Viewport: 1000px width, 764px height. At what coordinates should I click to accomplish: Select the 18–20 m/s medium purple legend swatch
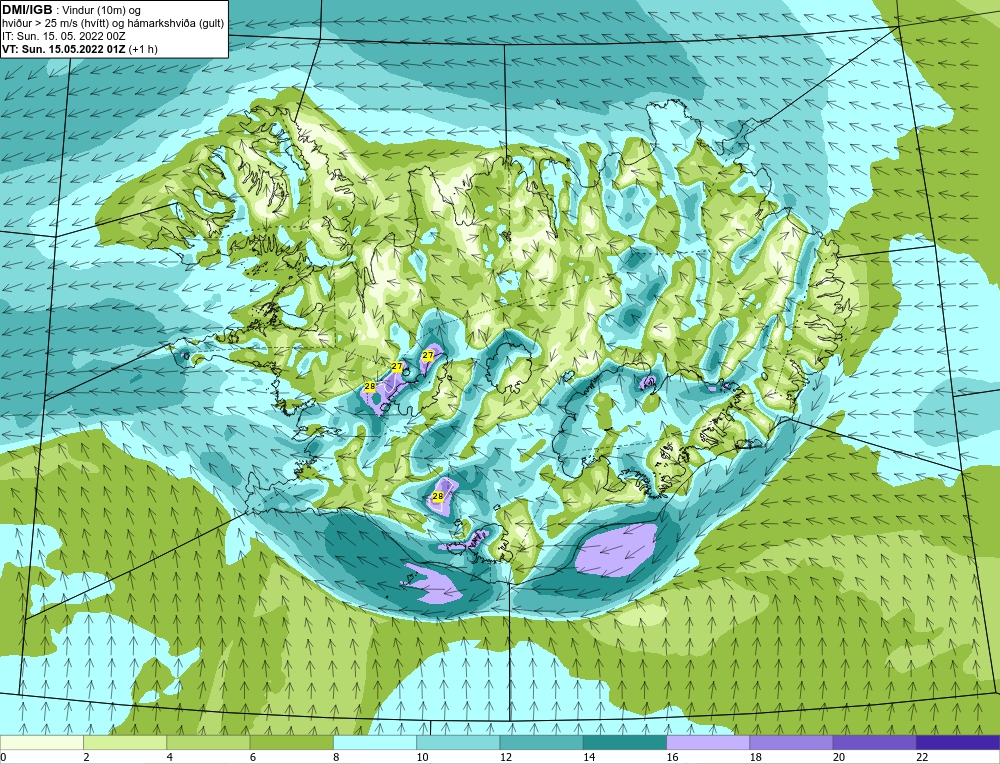pyautogui.click(x=791, y=742)
